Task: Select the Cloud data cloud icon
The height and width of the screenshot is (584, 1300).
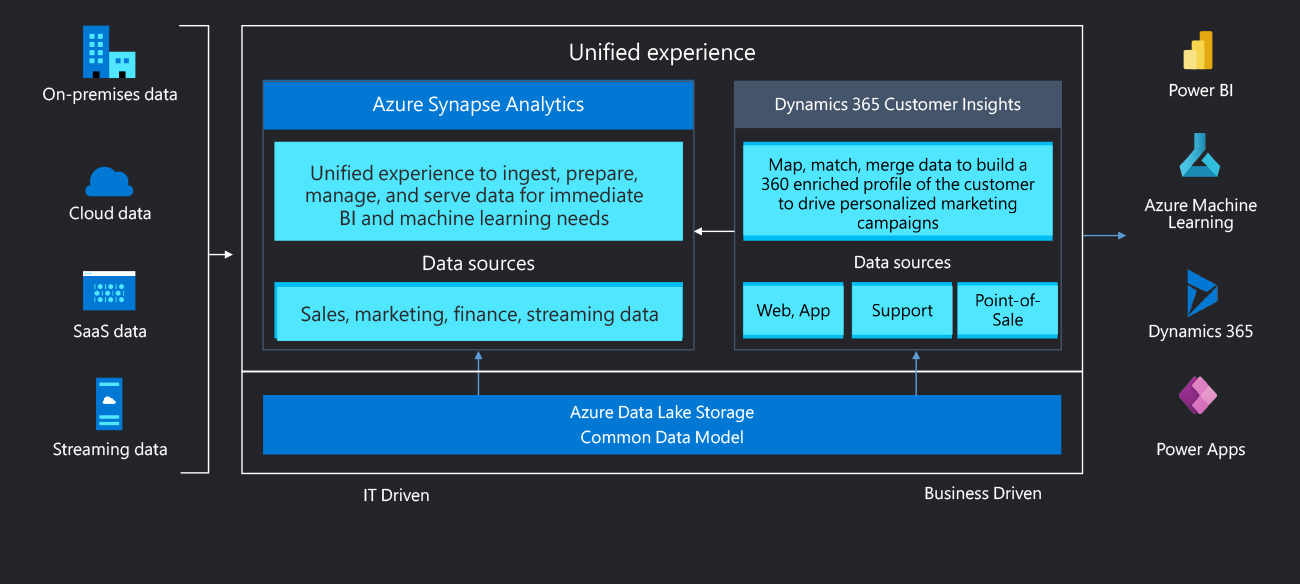Action: pos(109,181)
